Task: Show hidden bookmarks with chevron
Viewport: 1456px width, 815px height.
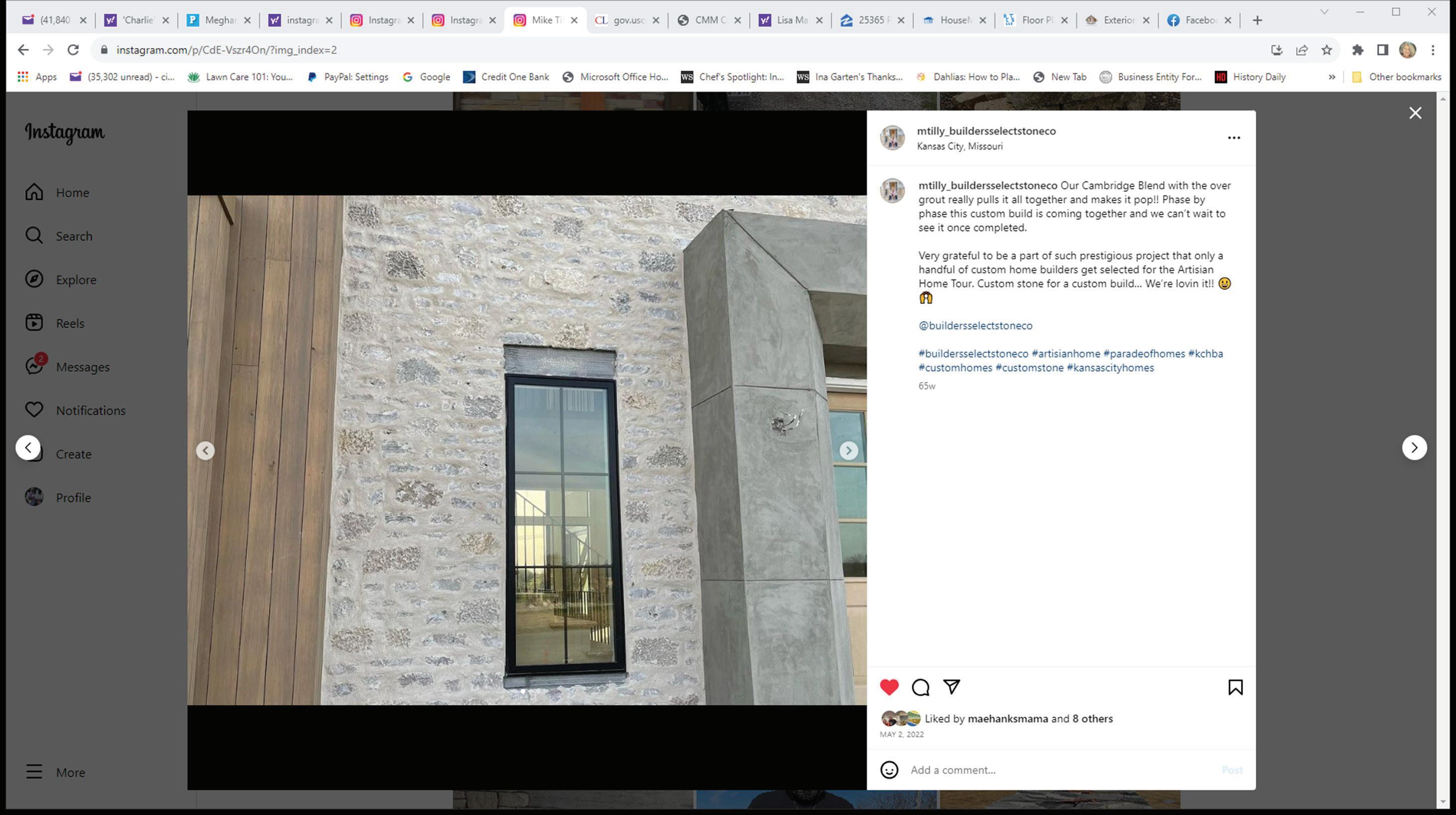Action: pyautogui.click(x=1332, y=77)
